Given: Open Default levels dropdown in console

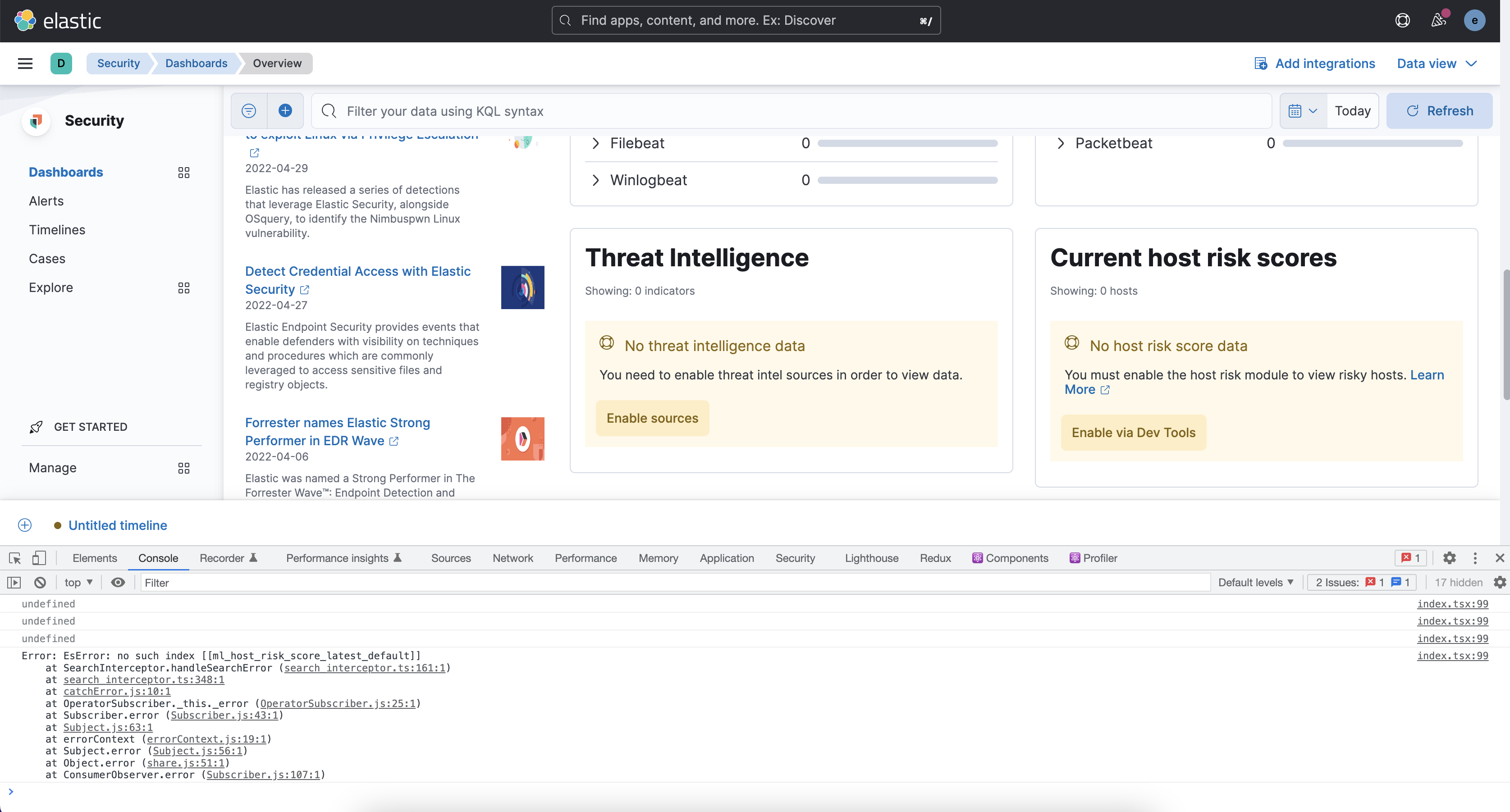Looking at the screenshot, I should coord(1255,582).
